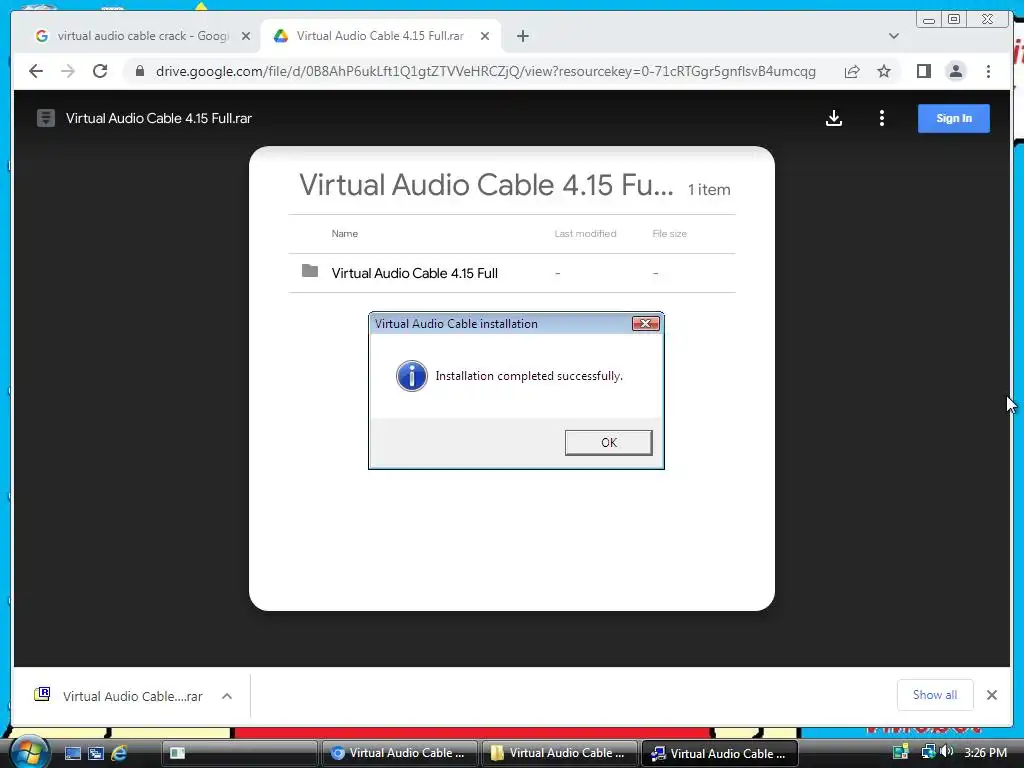The height and width of the screenshot is (768, 1024).
Task: Click the blue Sign in button
Action: (953, 118)
